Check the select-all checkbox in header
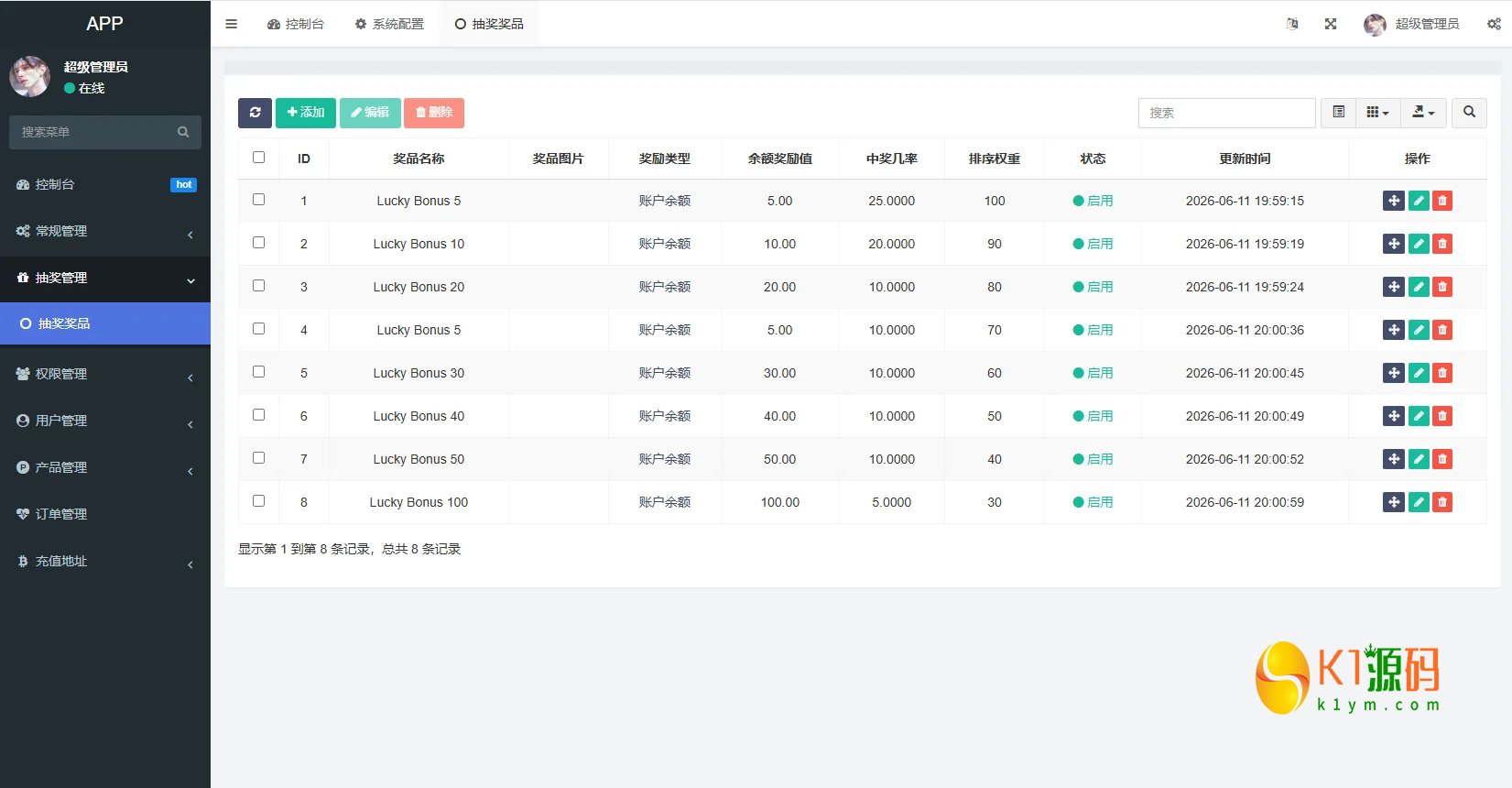 [x=258, y=158]
